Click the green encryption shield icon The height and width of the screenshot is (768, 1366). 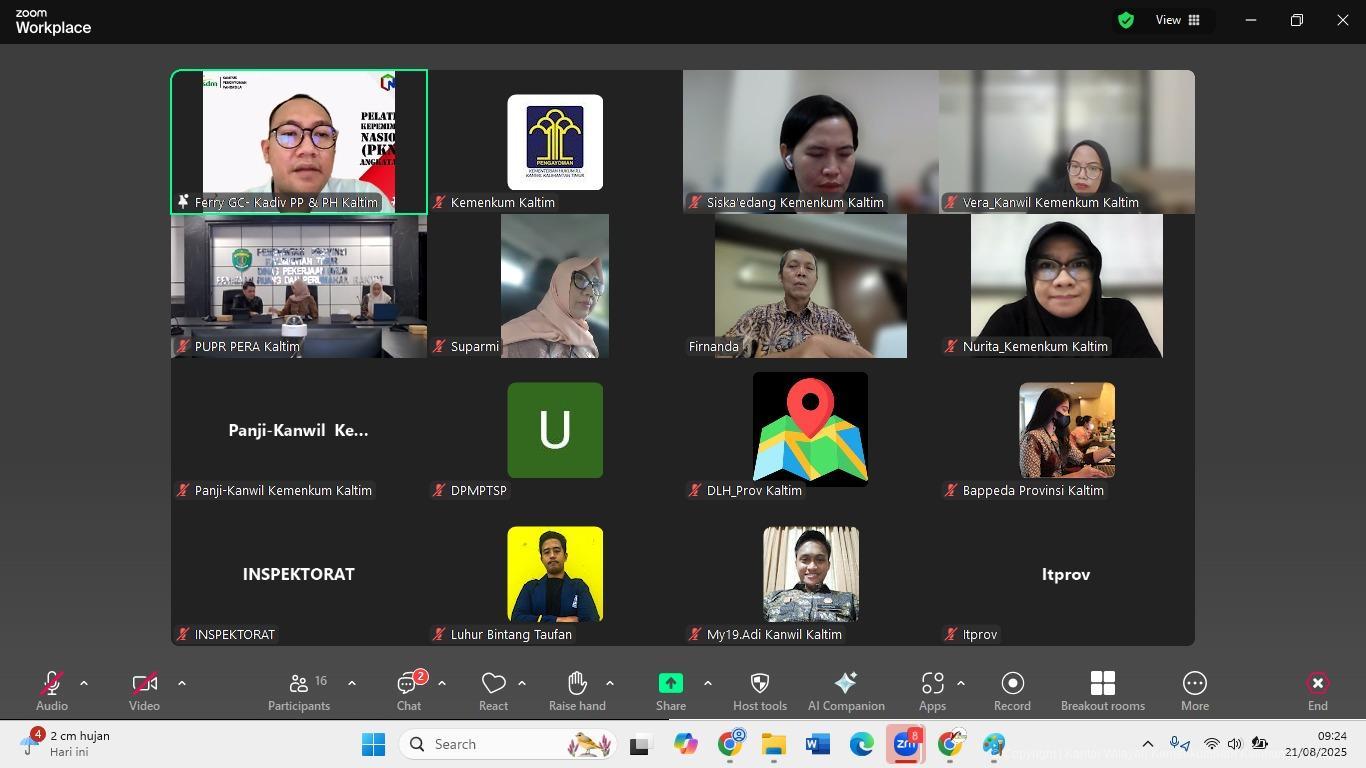[1126, 20]
